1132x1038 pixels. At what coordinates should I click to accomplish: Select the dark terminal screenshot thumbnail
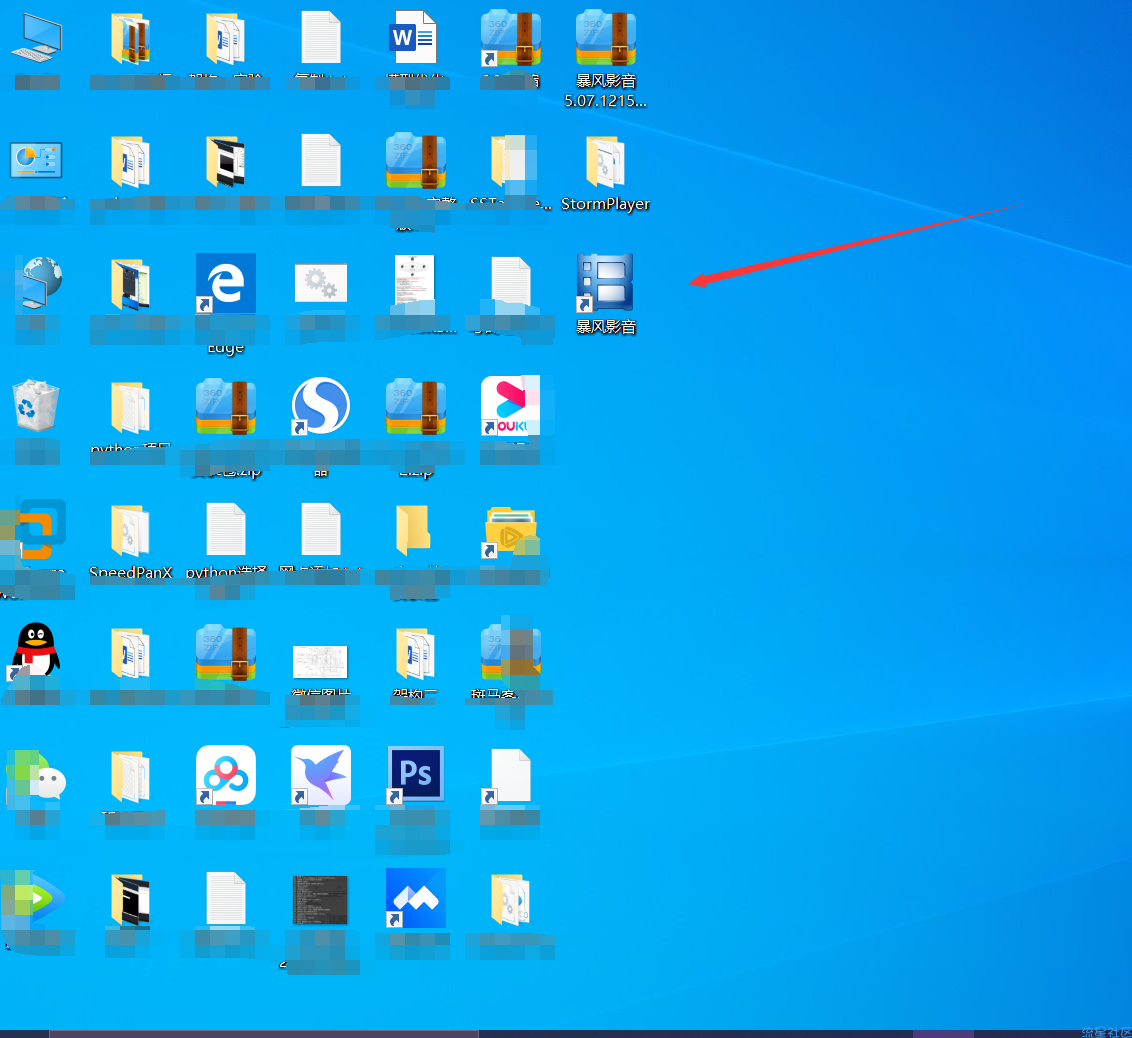coord(320,899)
